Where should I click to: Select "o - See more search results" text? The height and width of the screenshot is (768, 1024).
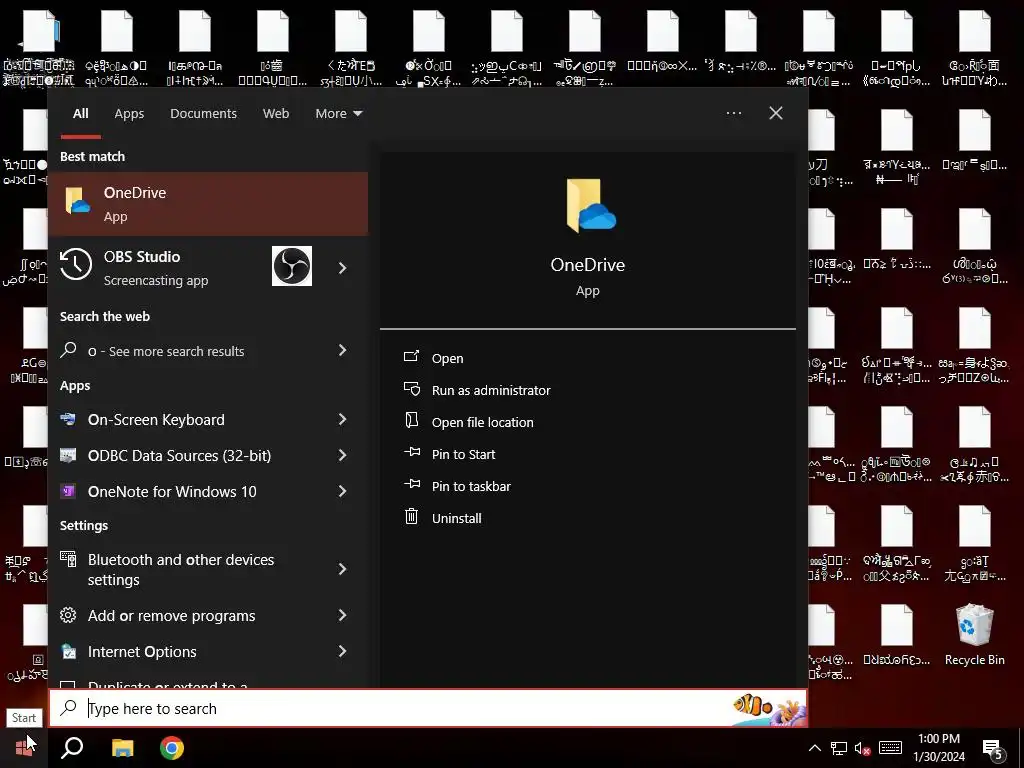pos(166,351)
